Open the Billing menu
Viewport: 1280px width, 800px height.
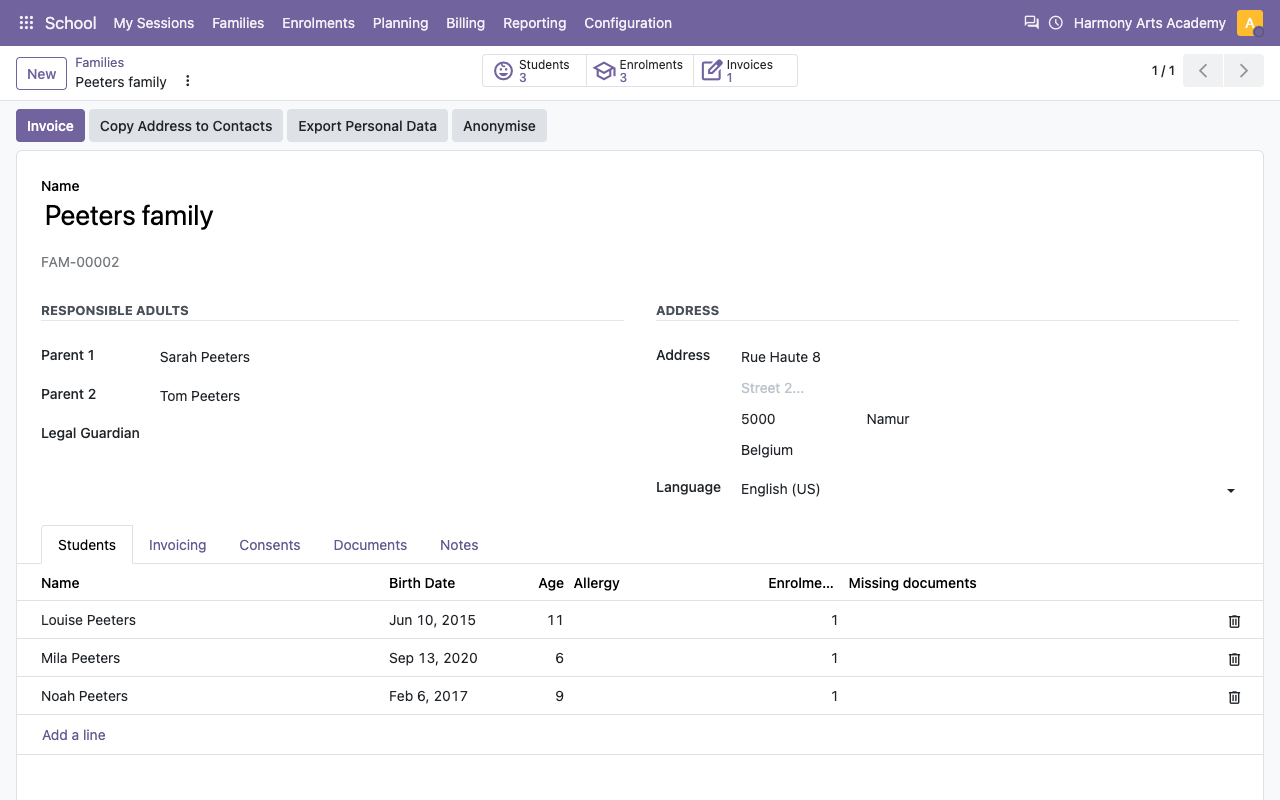465,22
